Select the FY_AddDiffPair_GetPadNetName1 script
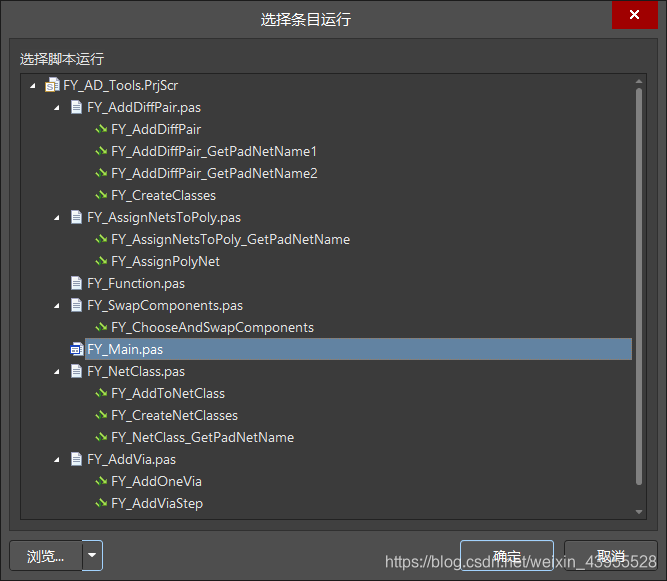The width and height of the screenshot is (667, 581). pyautogui.click(x=213, y=152)
